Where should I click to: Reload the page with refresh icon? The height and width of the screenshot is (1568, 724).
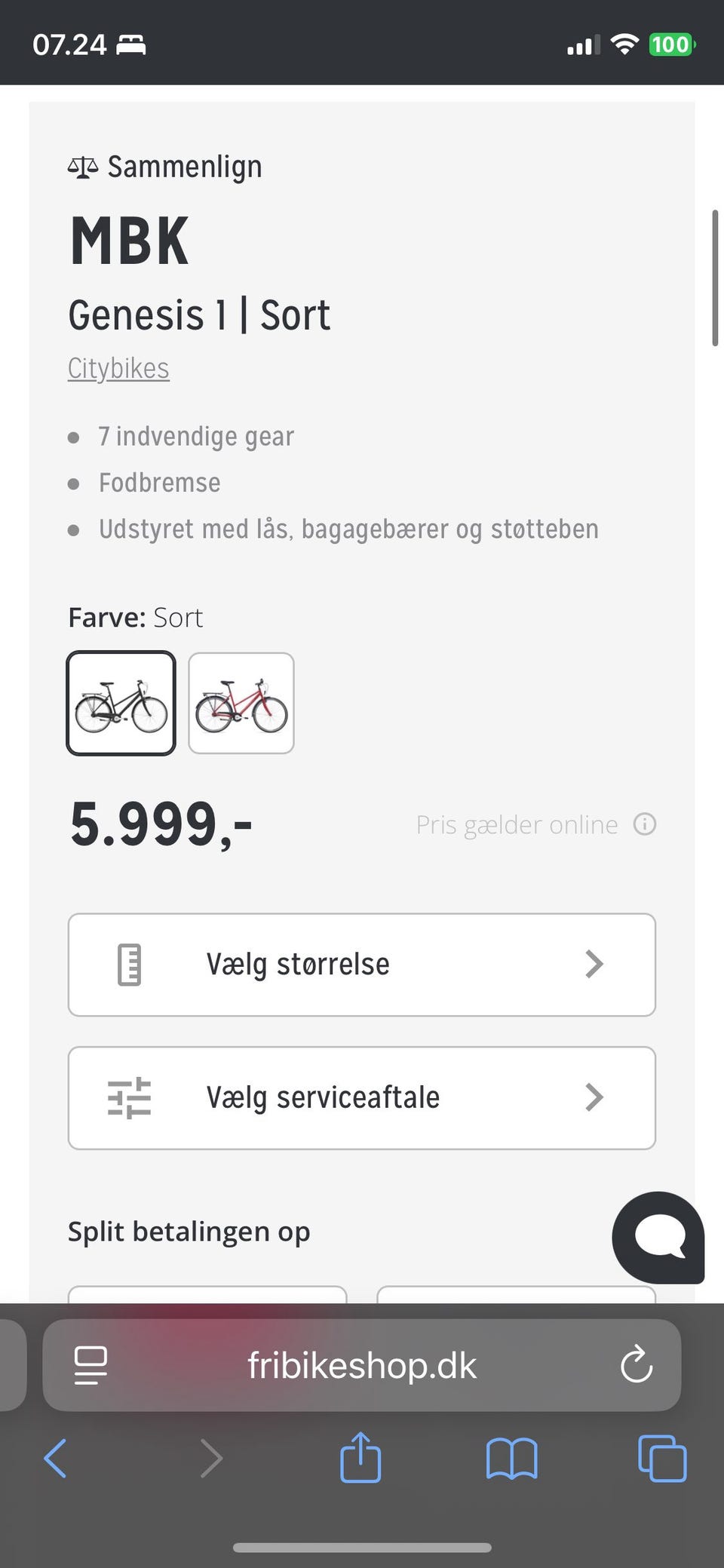click(x=636, y=1364)
